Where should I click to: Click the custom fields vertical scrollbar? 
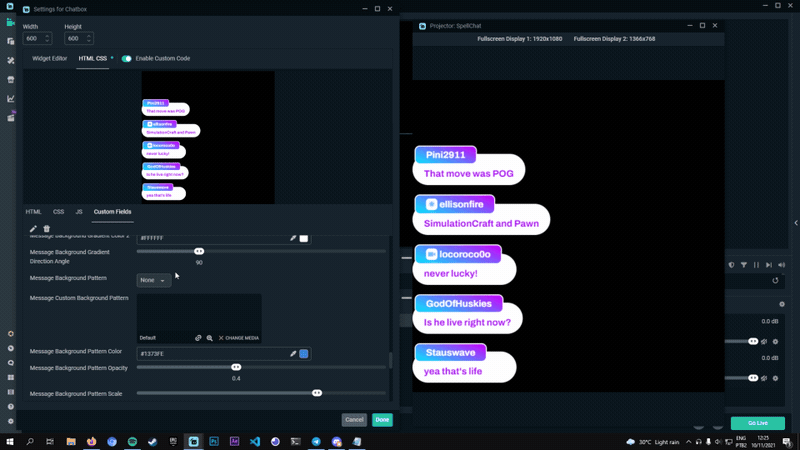coord(390,360)
